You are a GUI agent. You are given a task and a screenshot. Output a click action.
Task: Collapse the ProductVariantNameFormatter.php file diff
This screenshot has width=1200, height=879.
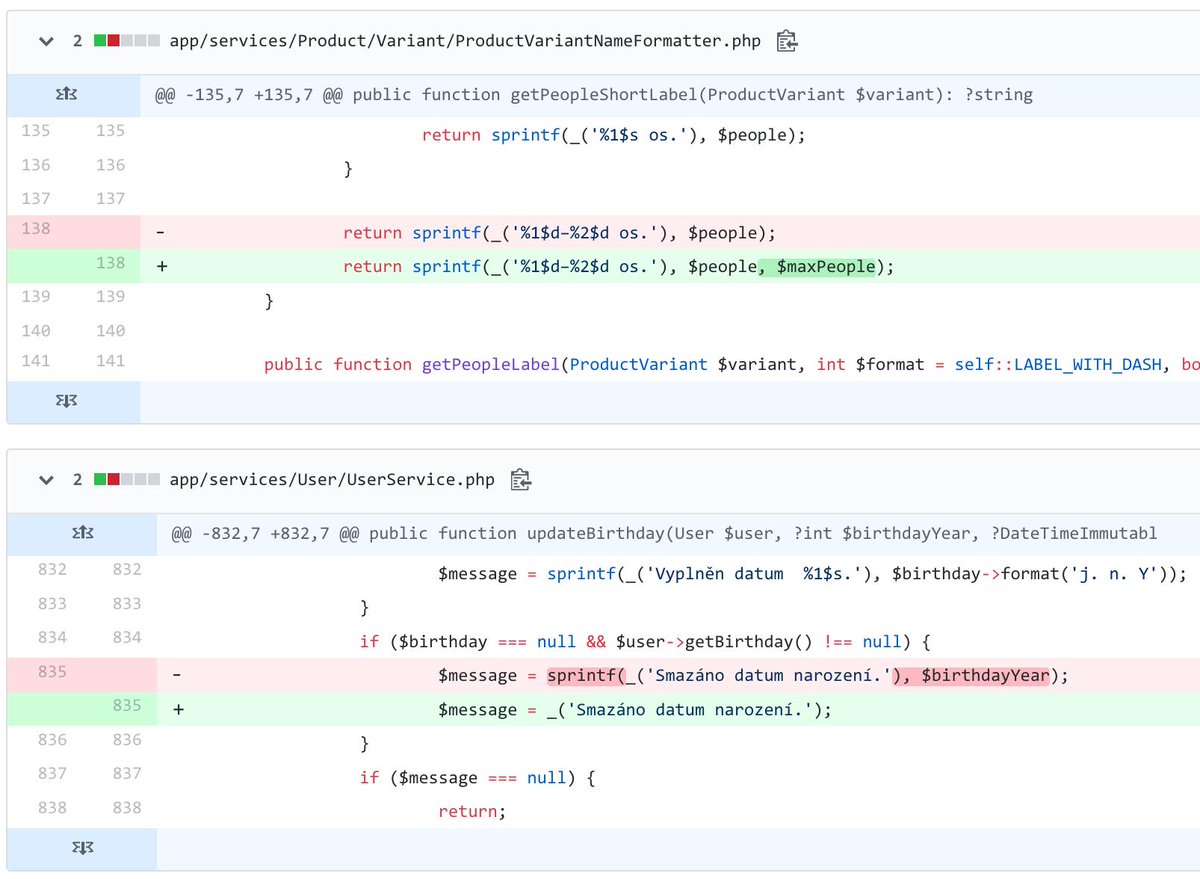pyautogui.click(x=45, y=41)
